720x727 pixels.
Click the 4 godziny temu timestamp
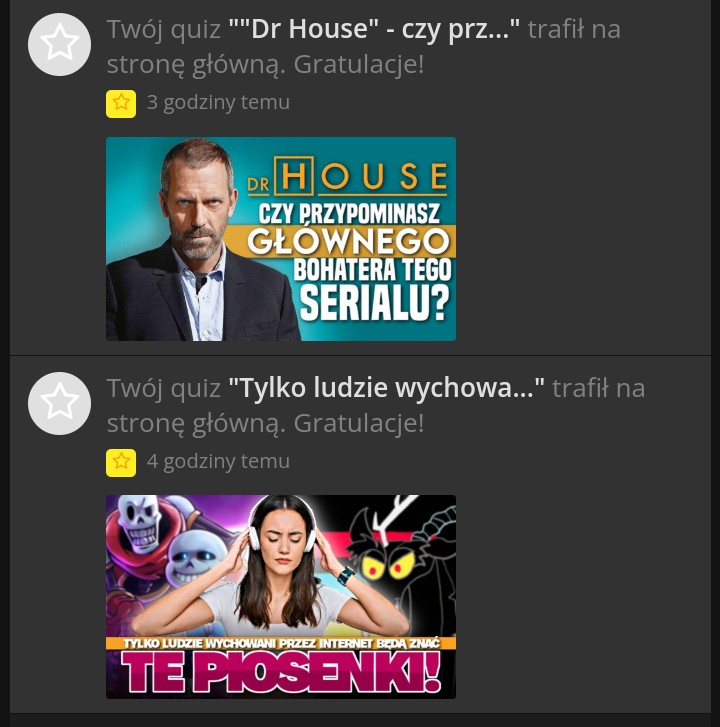tap(218, 461)
